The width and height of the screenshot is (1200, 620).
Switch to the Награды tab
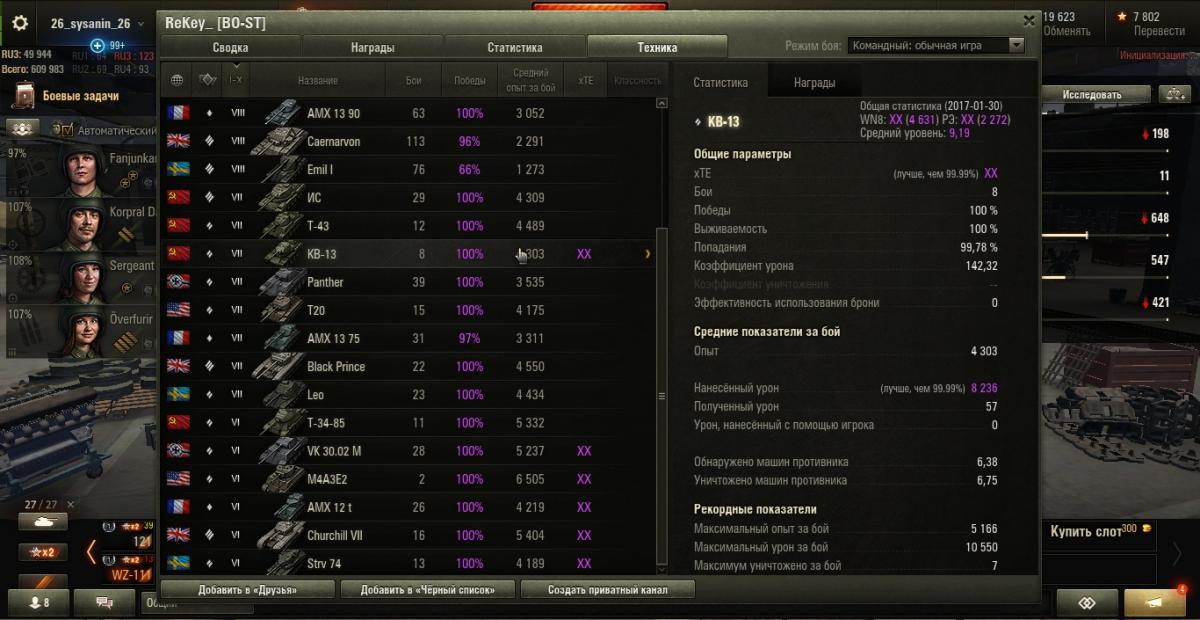pos(372,47)
